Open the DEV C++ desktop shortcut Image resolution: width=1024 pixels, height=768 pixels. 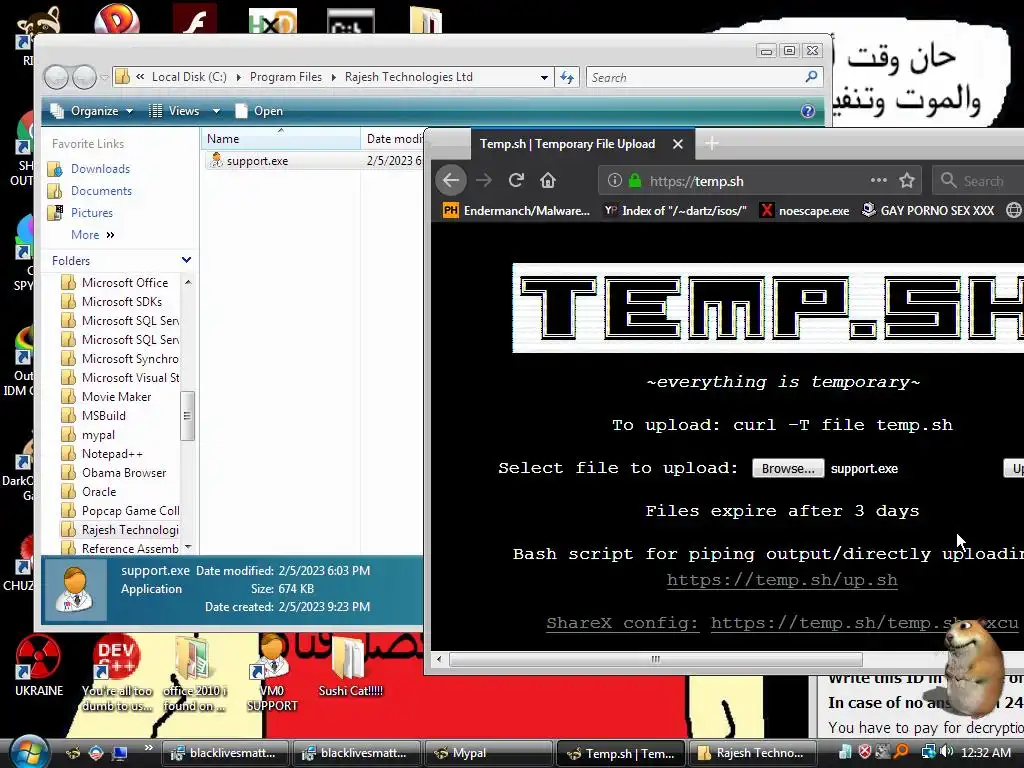pos(117,673)
